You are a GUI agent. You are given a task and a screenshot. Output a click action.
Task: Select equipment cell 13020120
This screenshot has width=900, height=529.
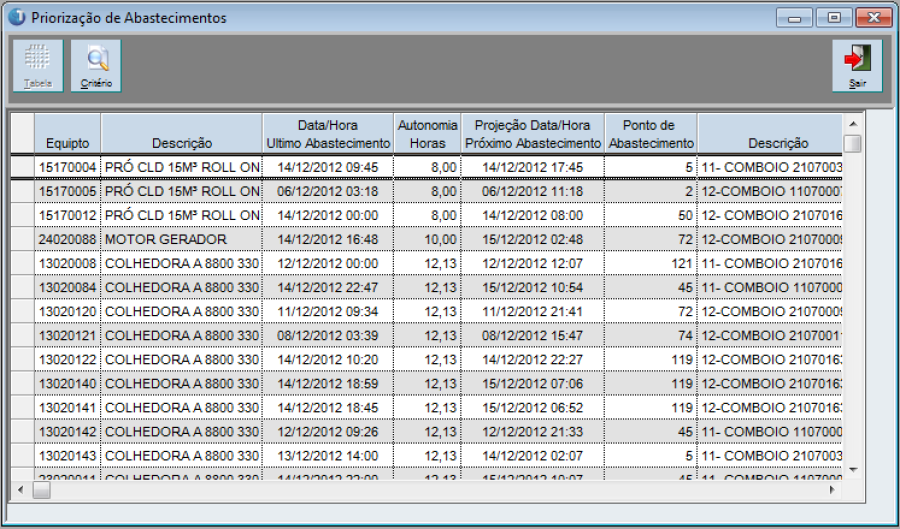[68, 312]
